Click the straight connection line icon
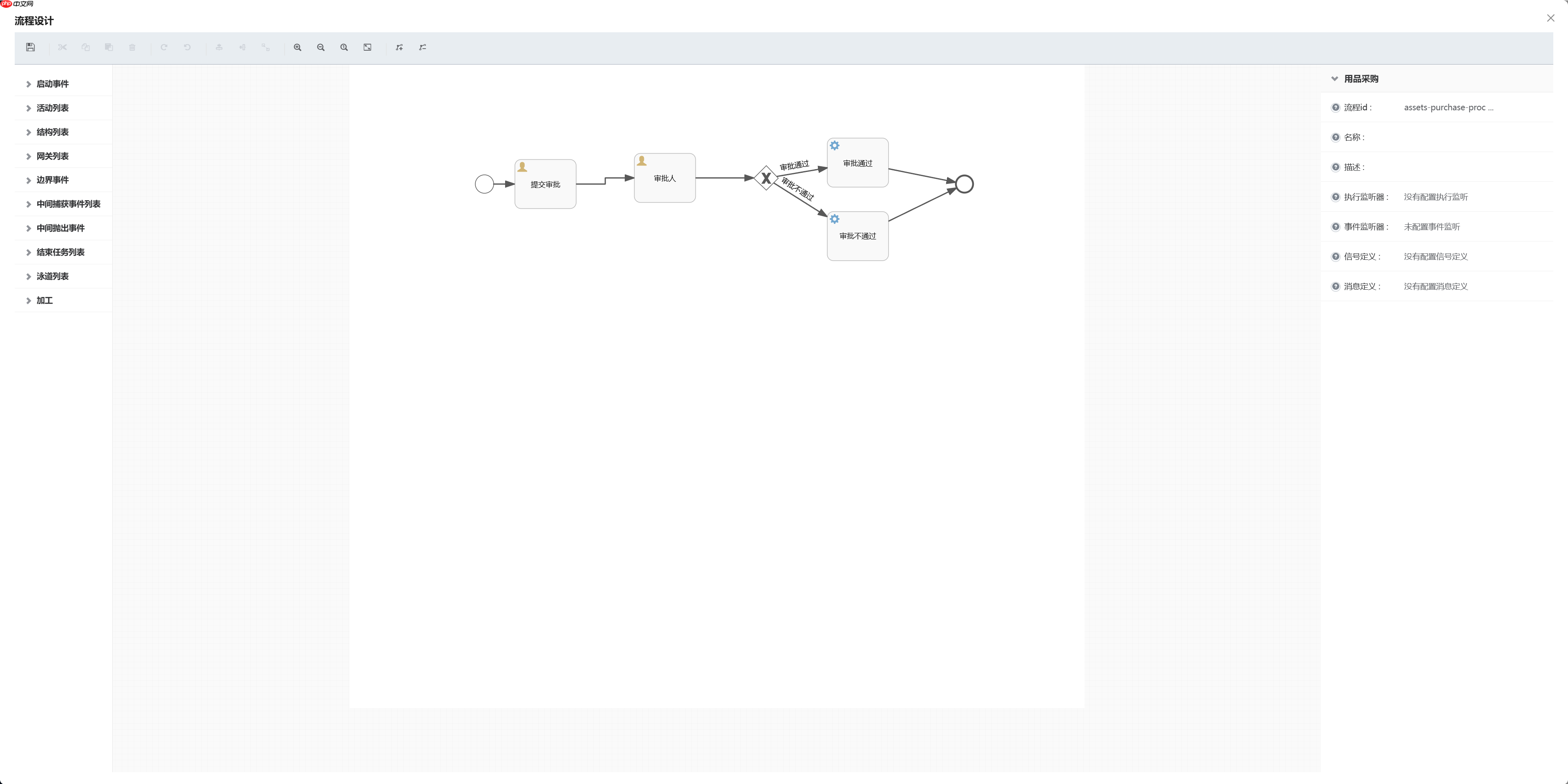Image resolution: width=1568 pixels, height=784 pixels. click(x=422, y=47)
